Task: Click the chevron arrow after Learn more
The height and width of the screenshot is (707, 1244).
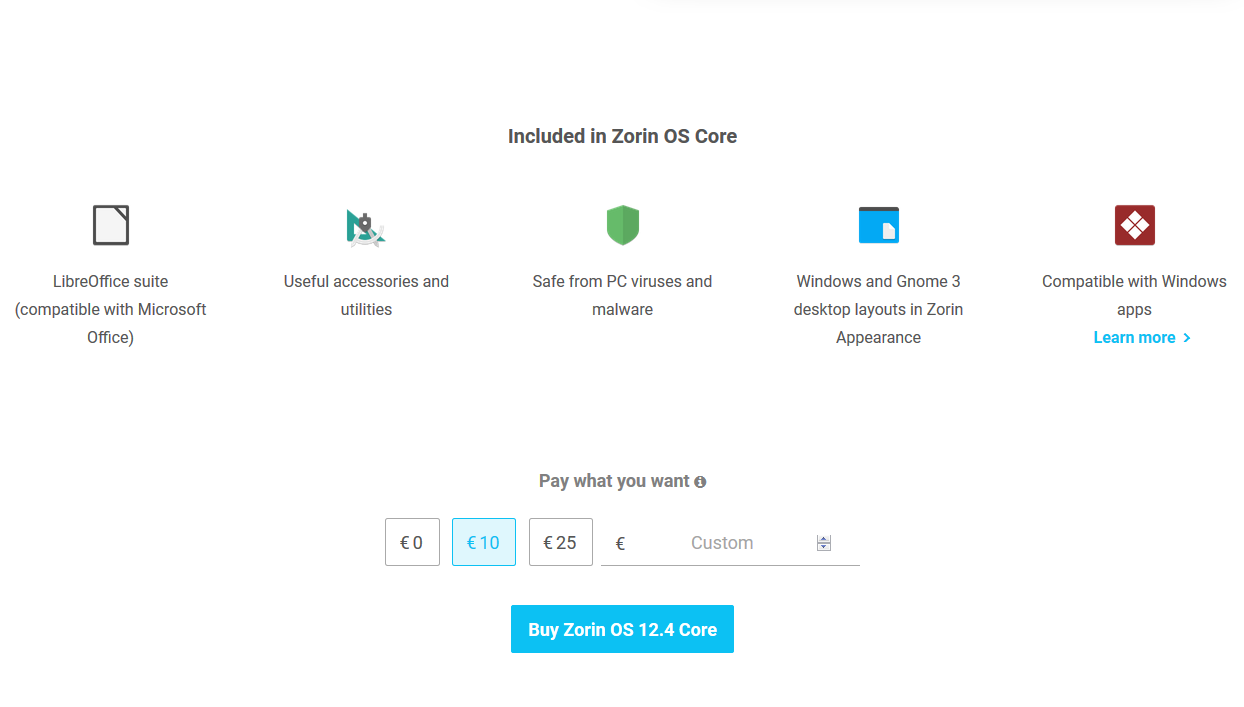Action: [x=1187, y=338]
